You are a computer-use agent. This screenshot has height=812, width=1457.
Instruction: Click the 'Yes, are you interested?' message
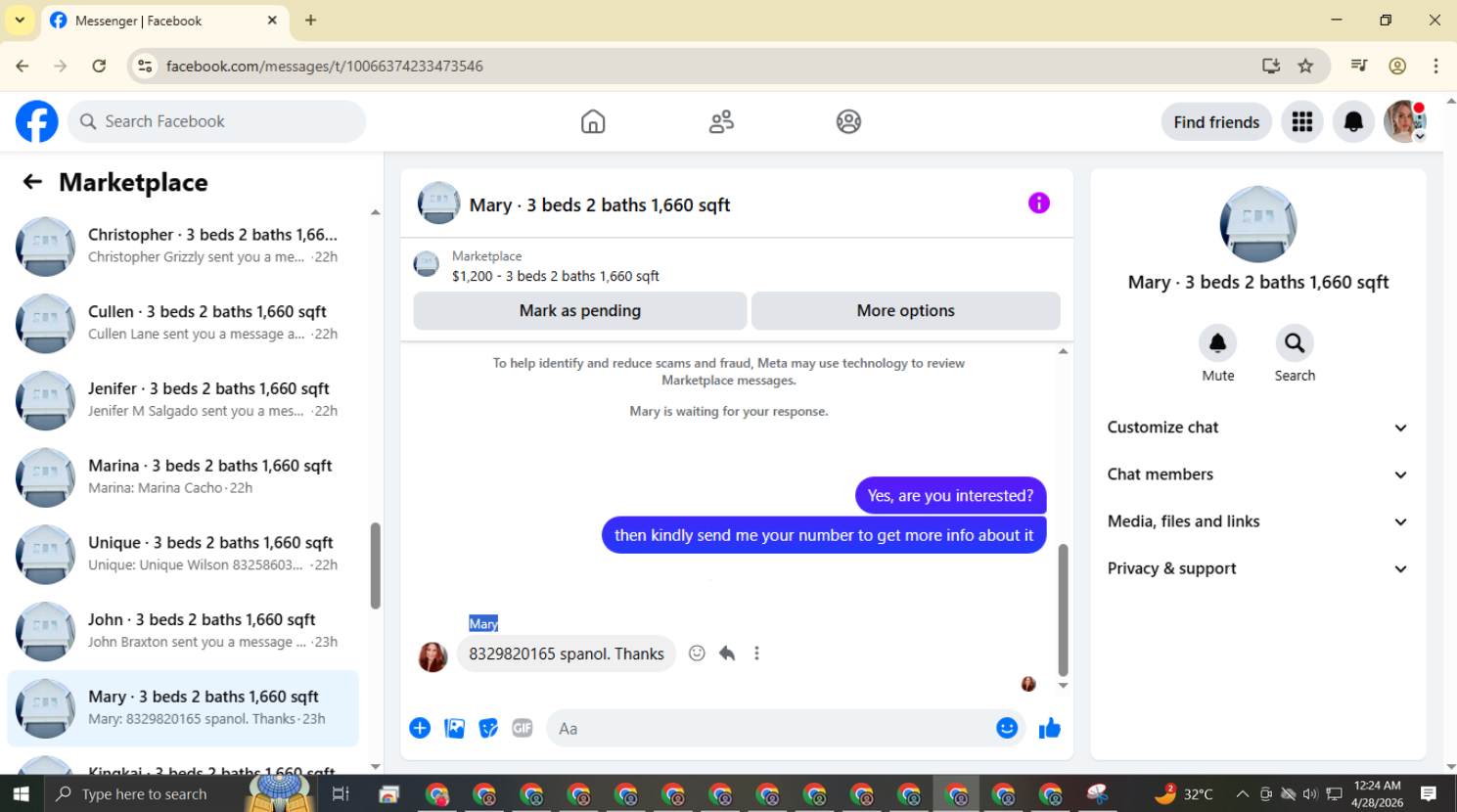950,495
